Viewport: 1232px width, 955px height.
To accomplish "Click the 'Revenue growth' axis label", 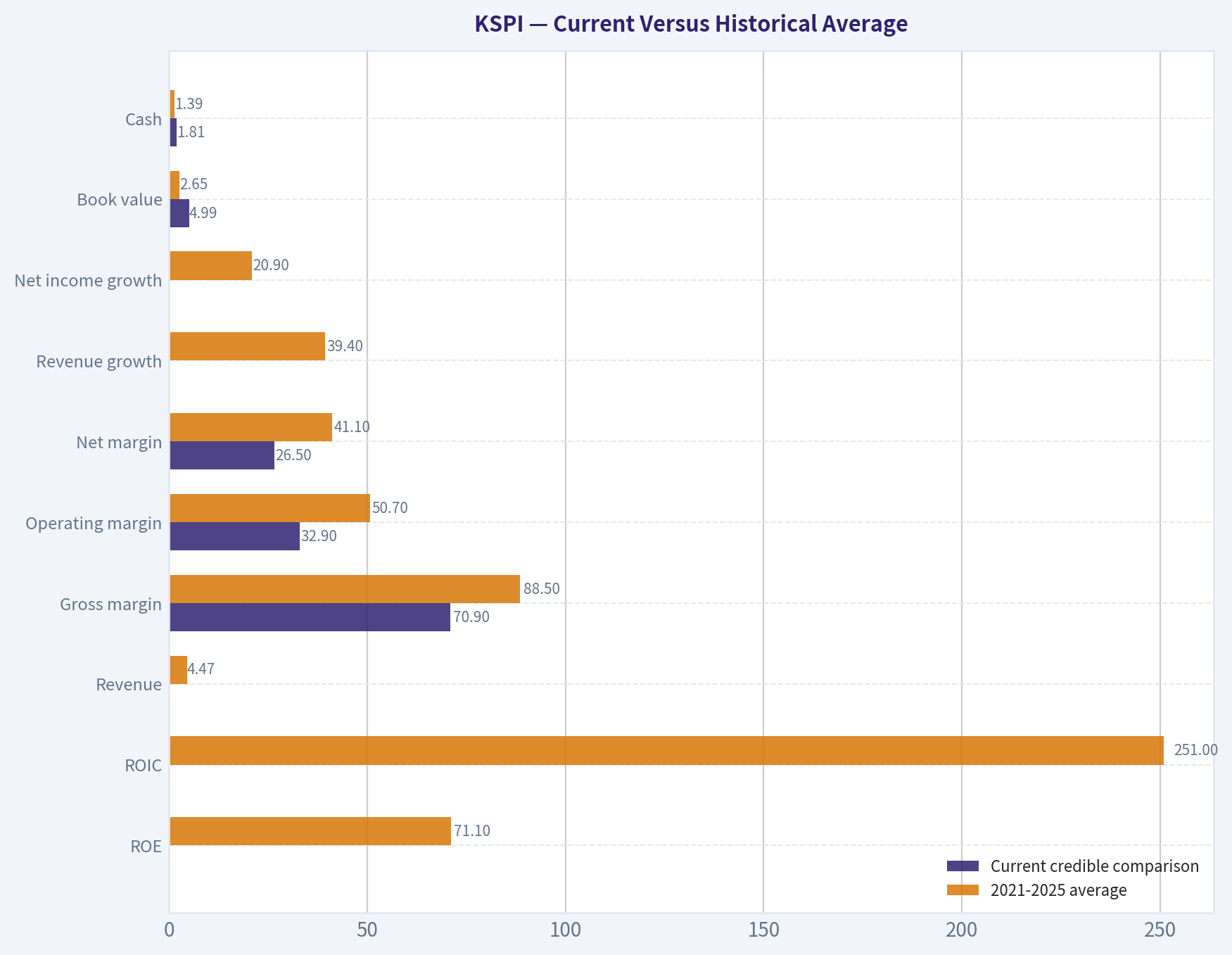I will [99, 362].
